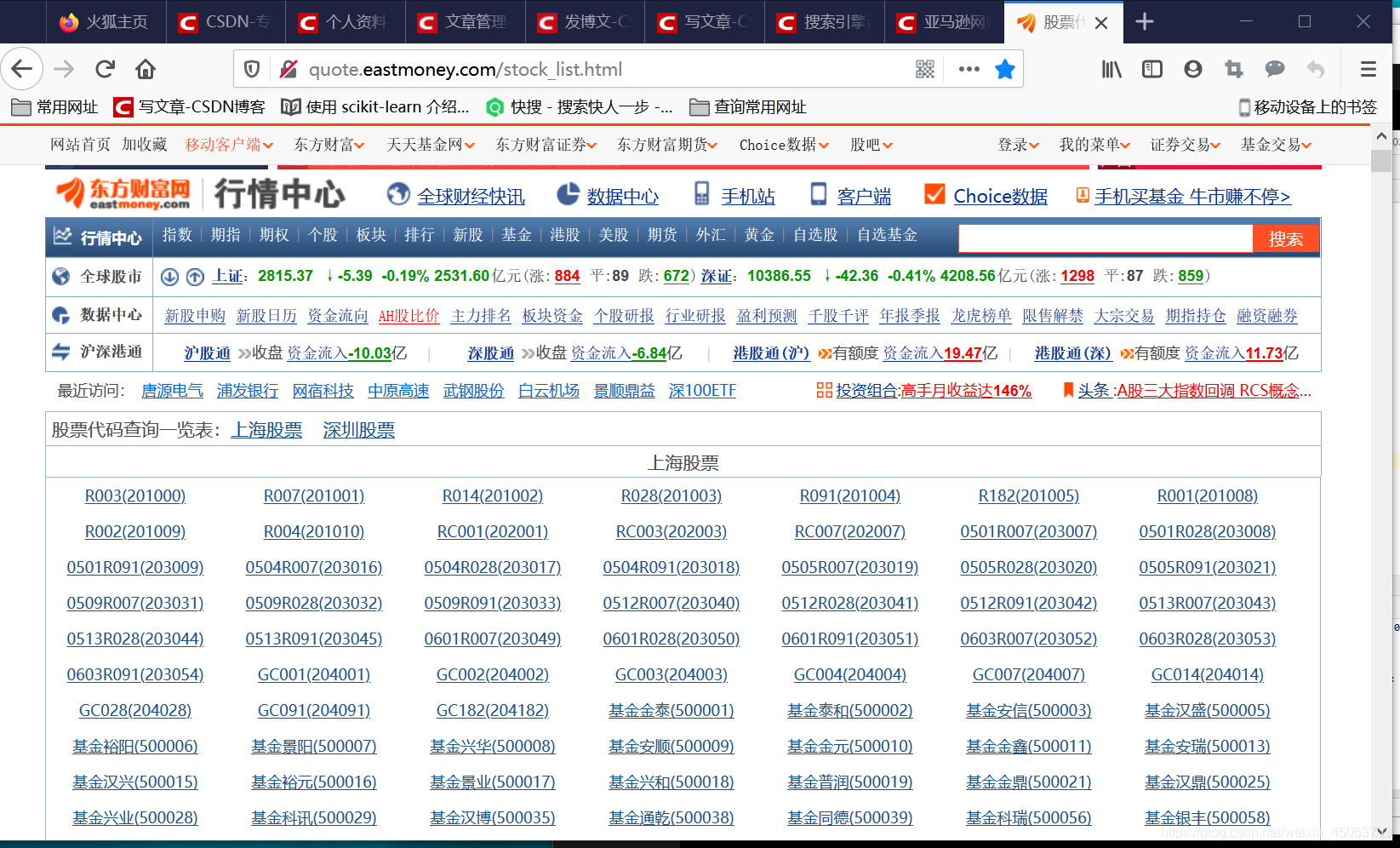The height and width of the screenshot is (848, 1400).
Task: Switch to the 亚马逊 tab
Action: tap(944, 22)
